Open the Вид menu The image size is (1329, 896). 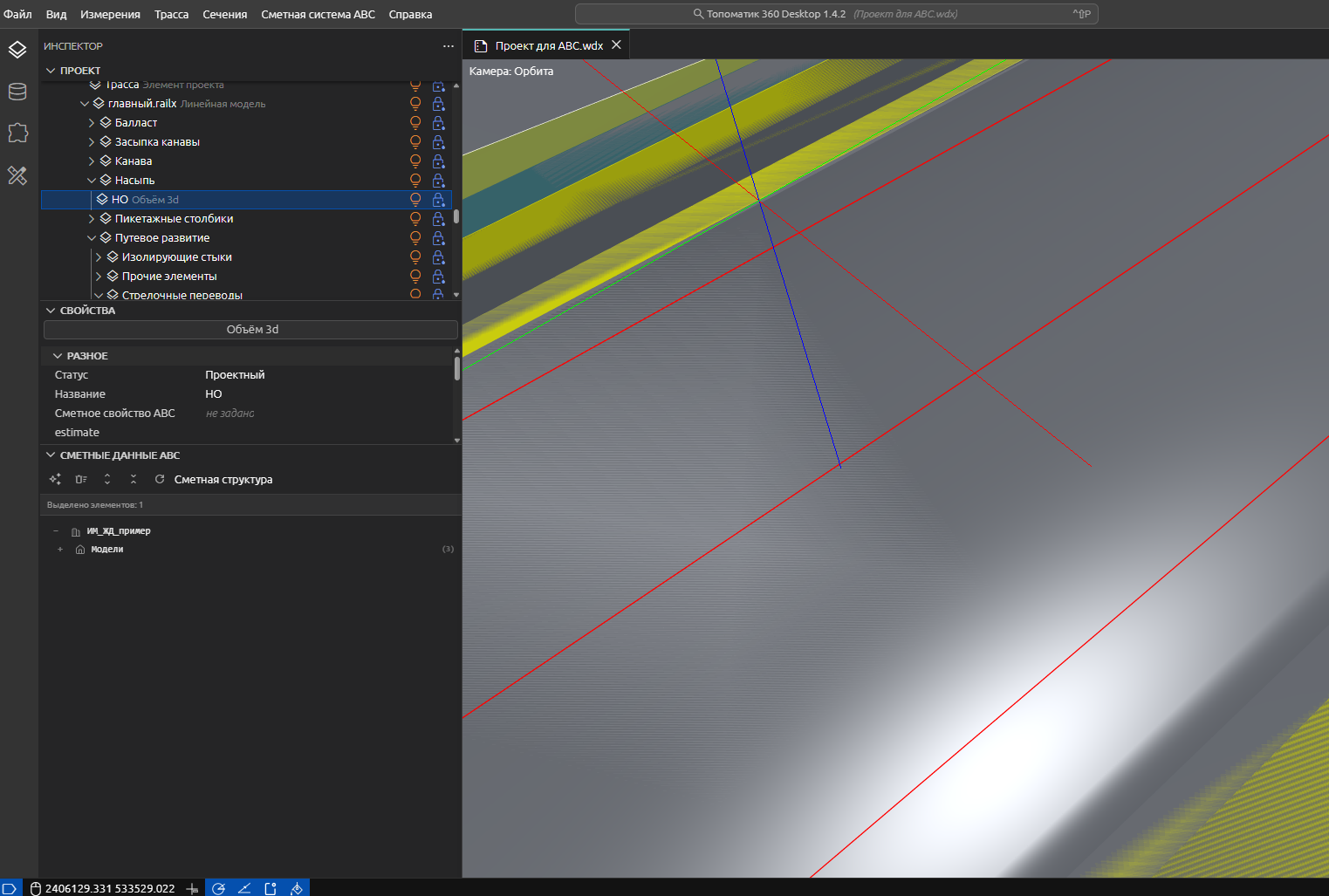pyautogui.click(x=56, y=14)
